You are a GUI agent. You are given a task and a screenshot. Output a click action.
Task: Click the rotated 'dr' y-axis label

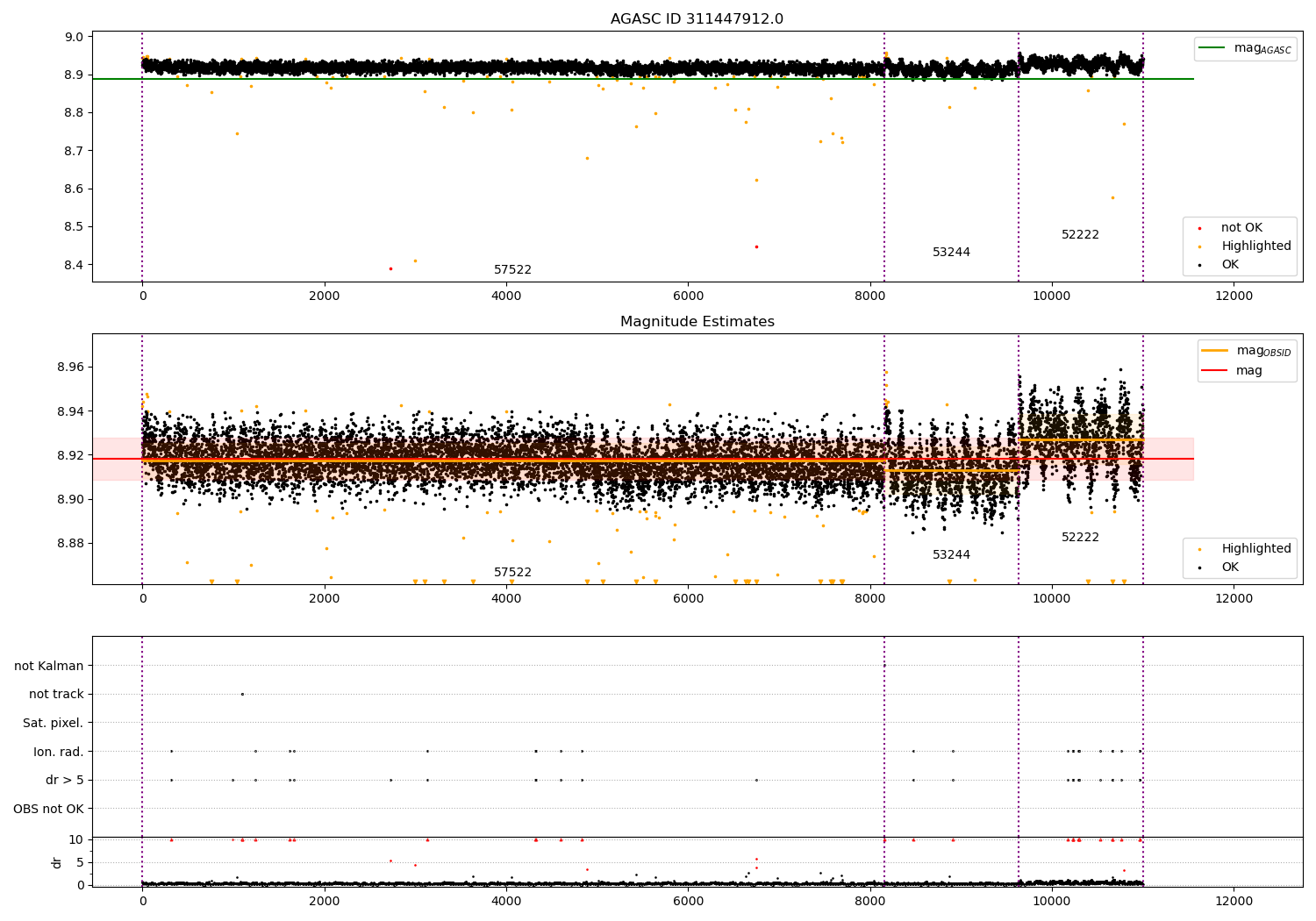pyautogui.click(x=57, y=862)
